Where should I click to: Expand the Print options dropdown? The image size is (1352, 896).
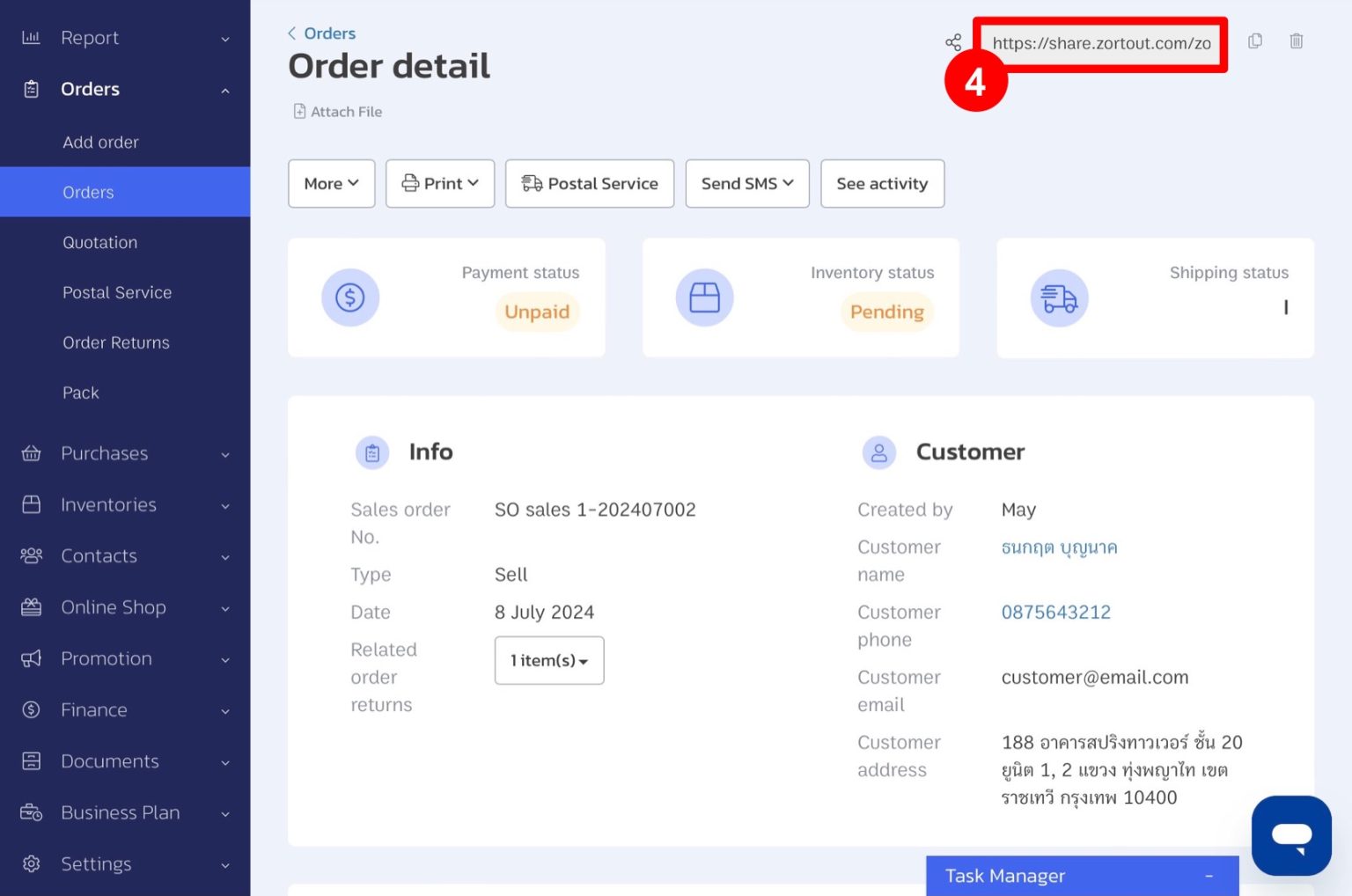point(439,183)
